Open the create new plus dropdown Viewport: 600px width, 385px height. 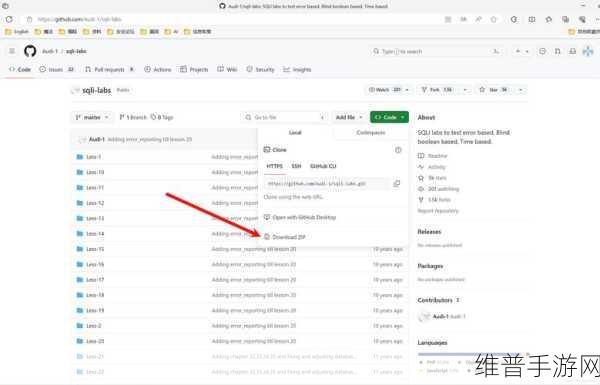(x=522, y=51)
